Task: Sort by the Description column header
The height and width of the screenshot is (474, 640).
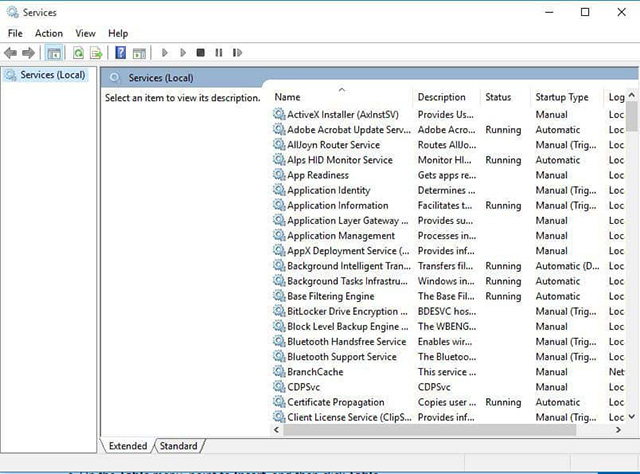Action: click(x=447, y=97)
